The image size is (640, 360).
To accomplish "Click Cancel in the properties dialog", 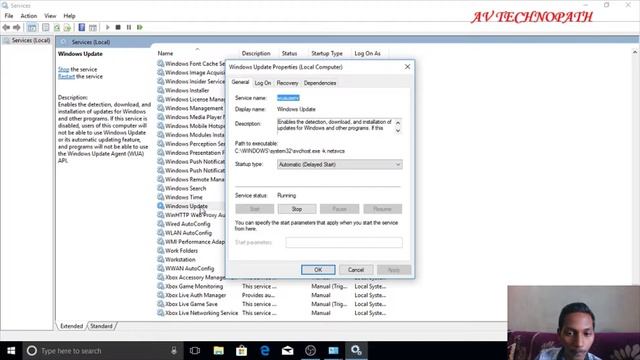I will click(356, 270).
